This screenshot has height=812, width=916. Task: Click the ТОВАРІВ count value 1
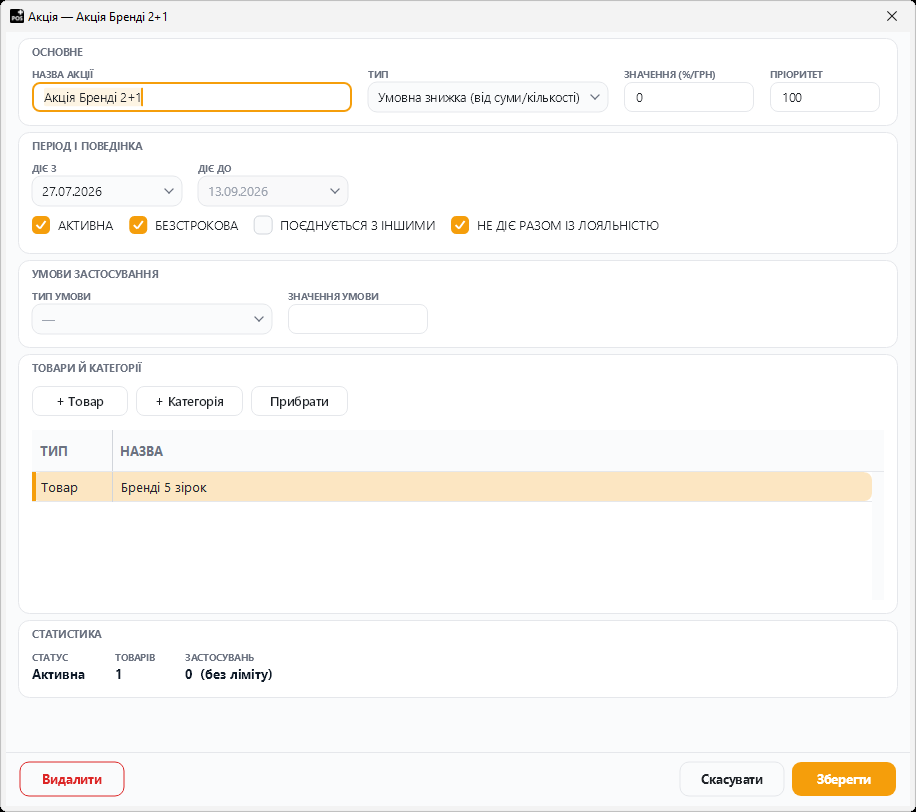click(119, 675)
